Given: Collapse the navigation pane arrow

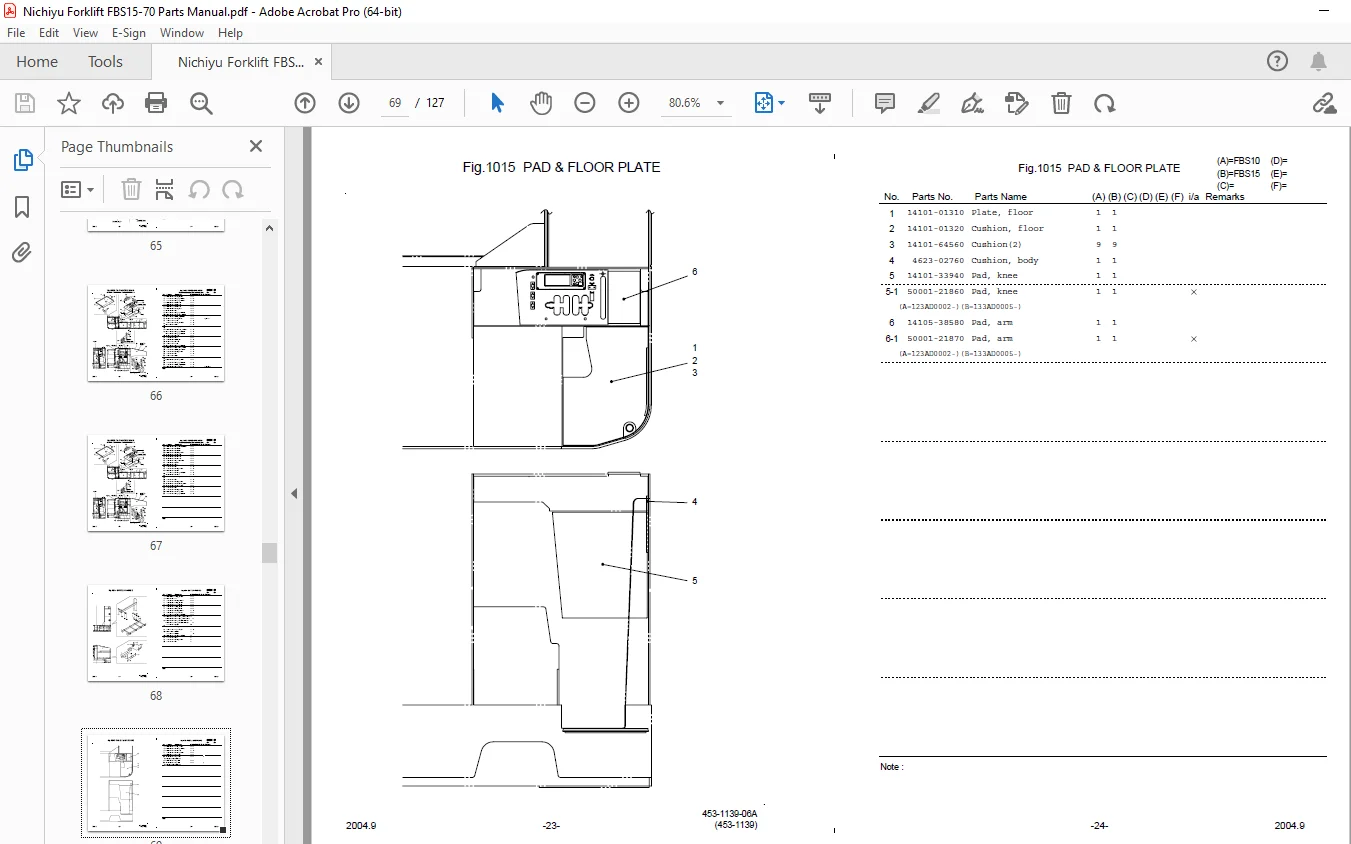Looking at the screenshot, I should pyautogui.click(x=294, y=494).
